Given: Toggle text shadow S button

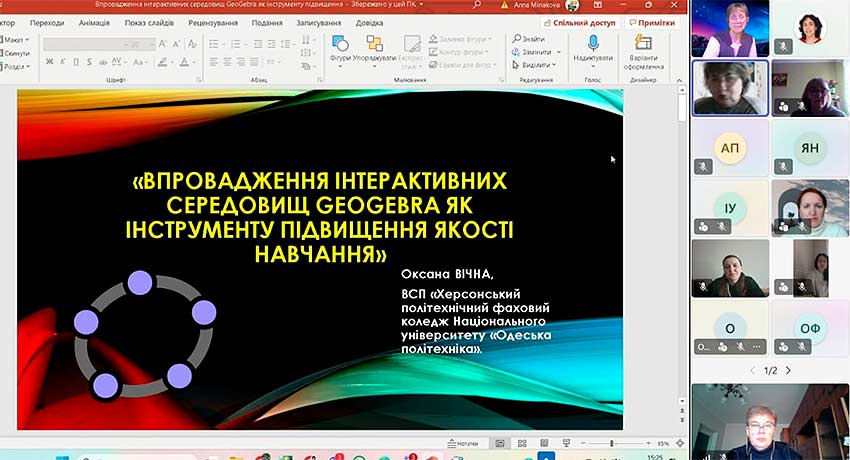Looking at the screenshot, I should [89, 62].
